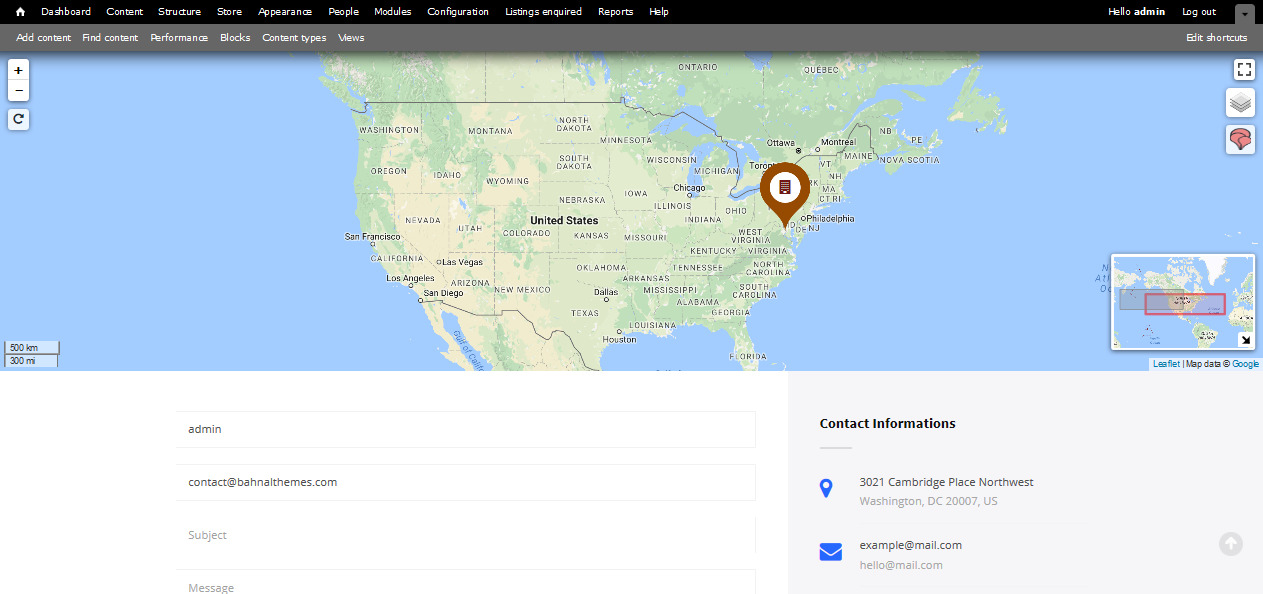Zoom out on the map

point(18,91)
